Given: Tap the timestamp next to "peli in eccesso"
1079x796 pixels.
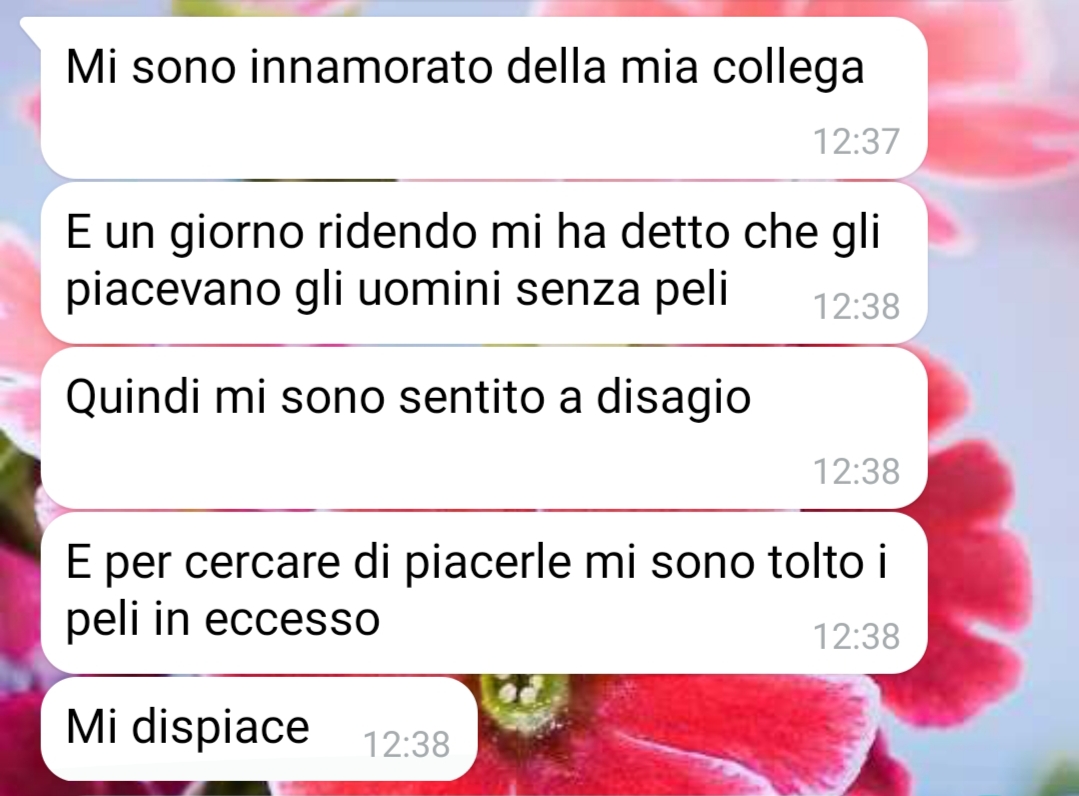Looking at the screenshot, I should pos(856,637).
